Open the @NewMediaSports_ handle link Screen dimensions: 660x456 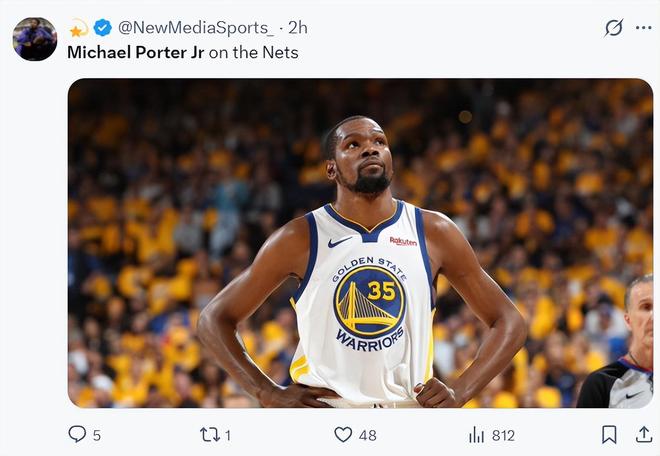click(x=195, y=28)
